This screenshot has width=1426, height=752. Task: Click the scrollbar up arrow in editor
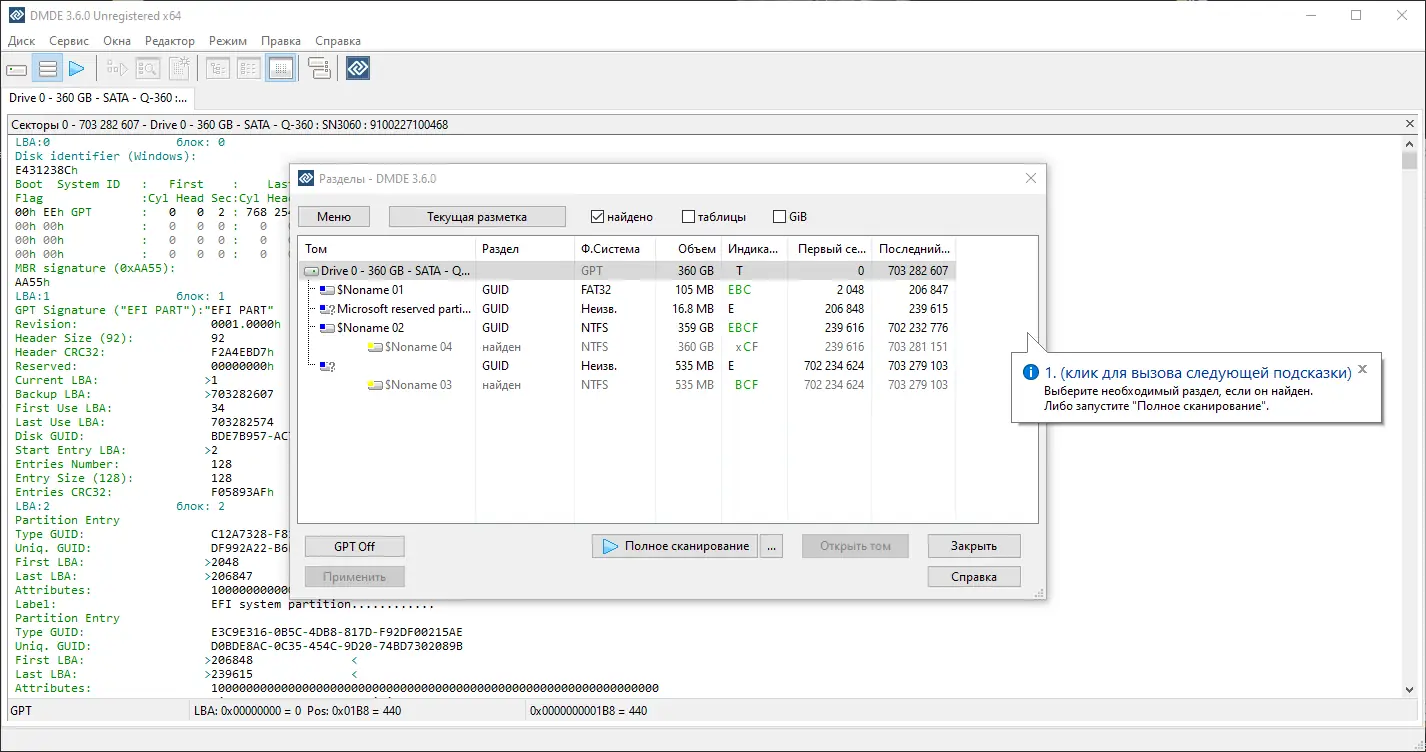1410,143
